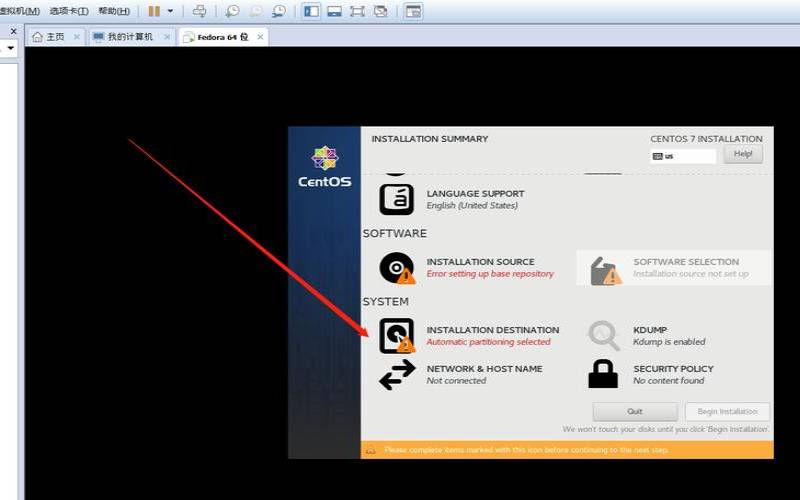Open Language Support á icon
Screen dimensions: 800x500
click(396, 199)
